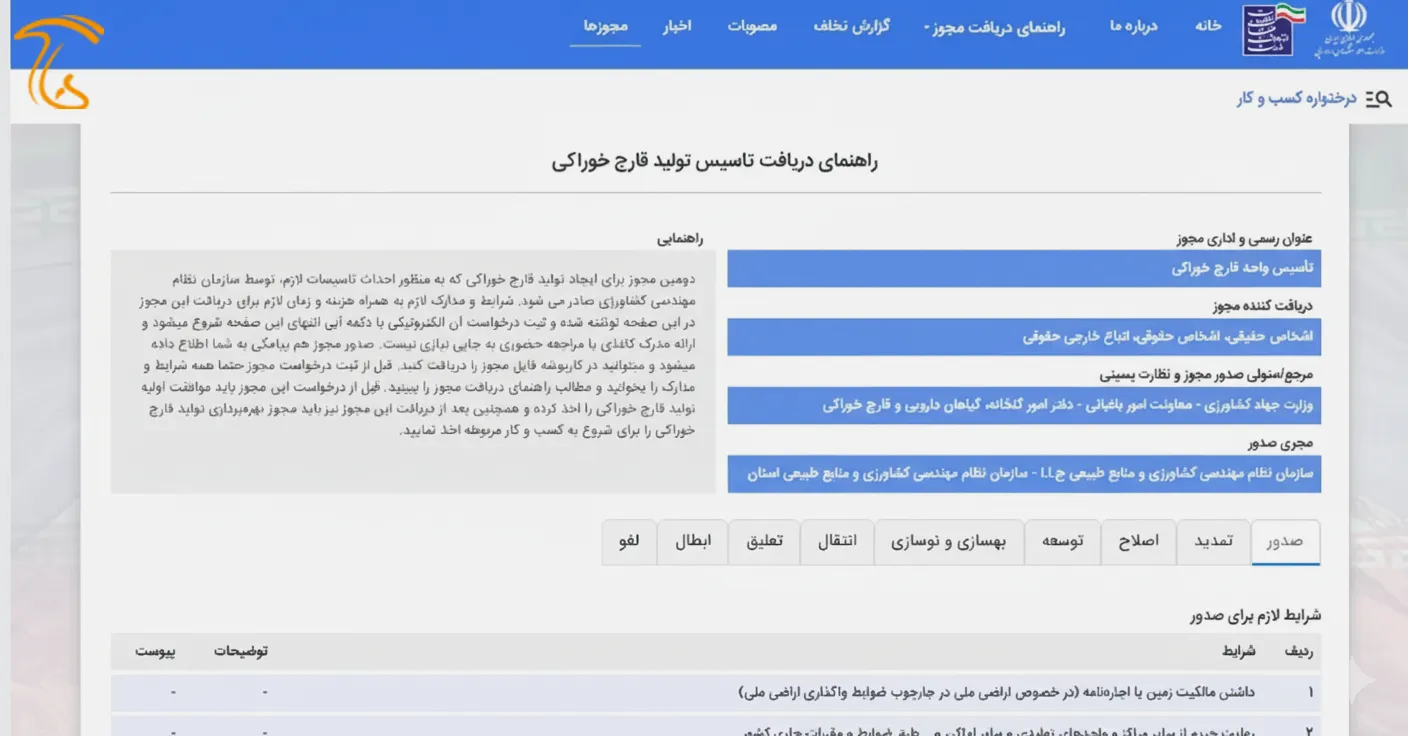Image resolution: width=1408 pixels, height=736 pixels.
Task: Click the search icon near درختواره کسب و کار
Action: (x=1380, y=98)
